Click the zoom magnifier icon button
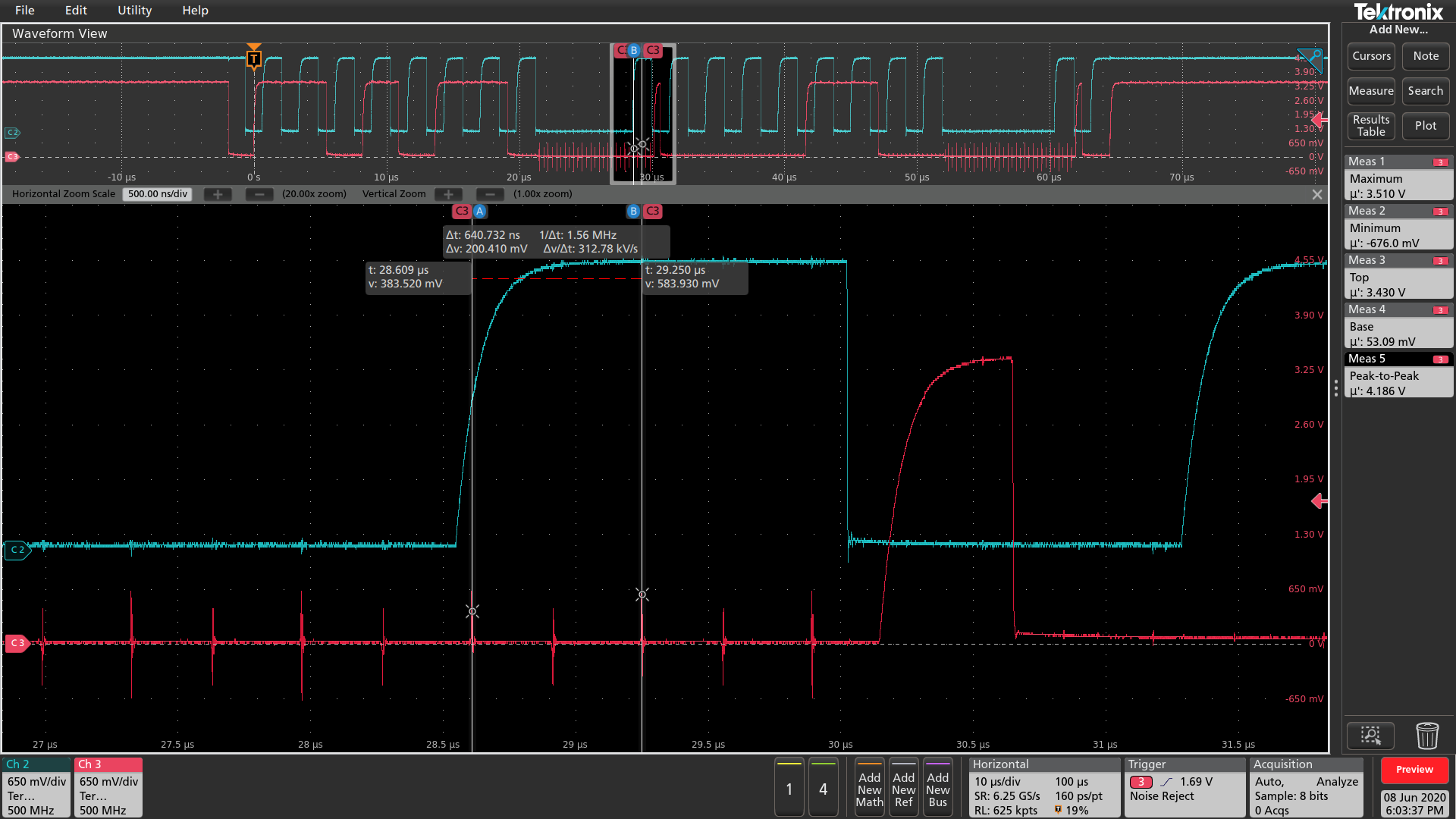1456x819 pixels. (x=1370, y=735)
